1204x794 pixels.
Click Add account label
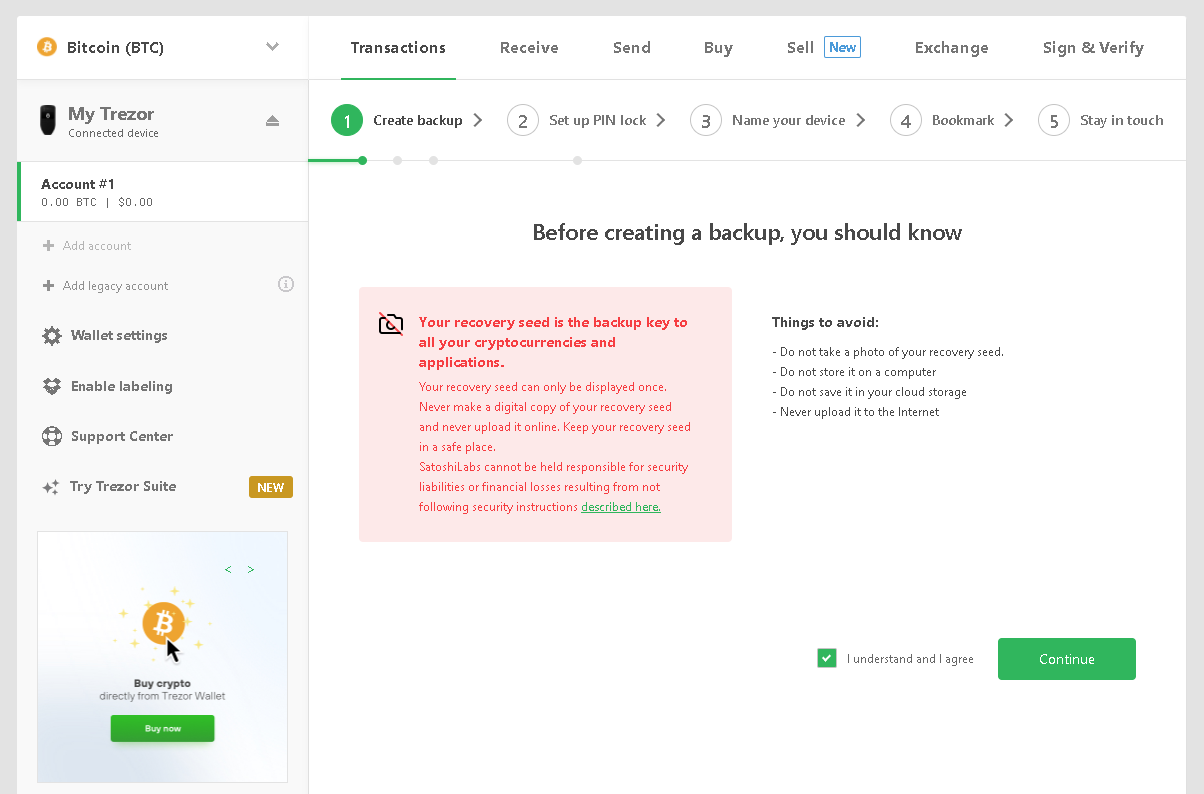(x=97, y=246)
